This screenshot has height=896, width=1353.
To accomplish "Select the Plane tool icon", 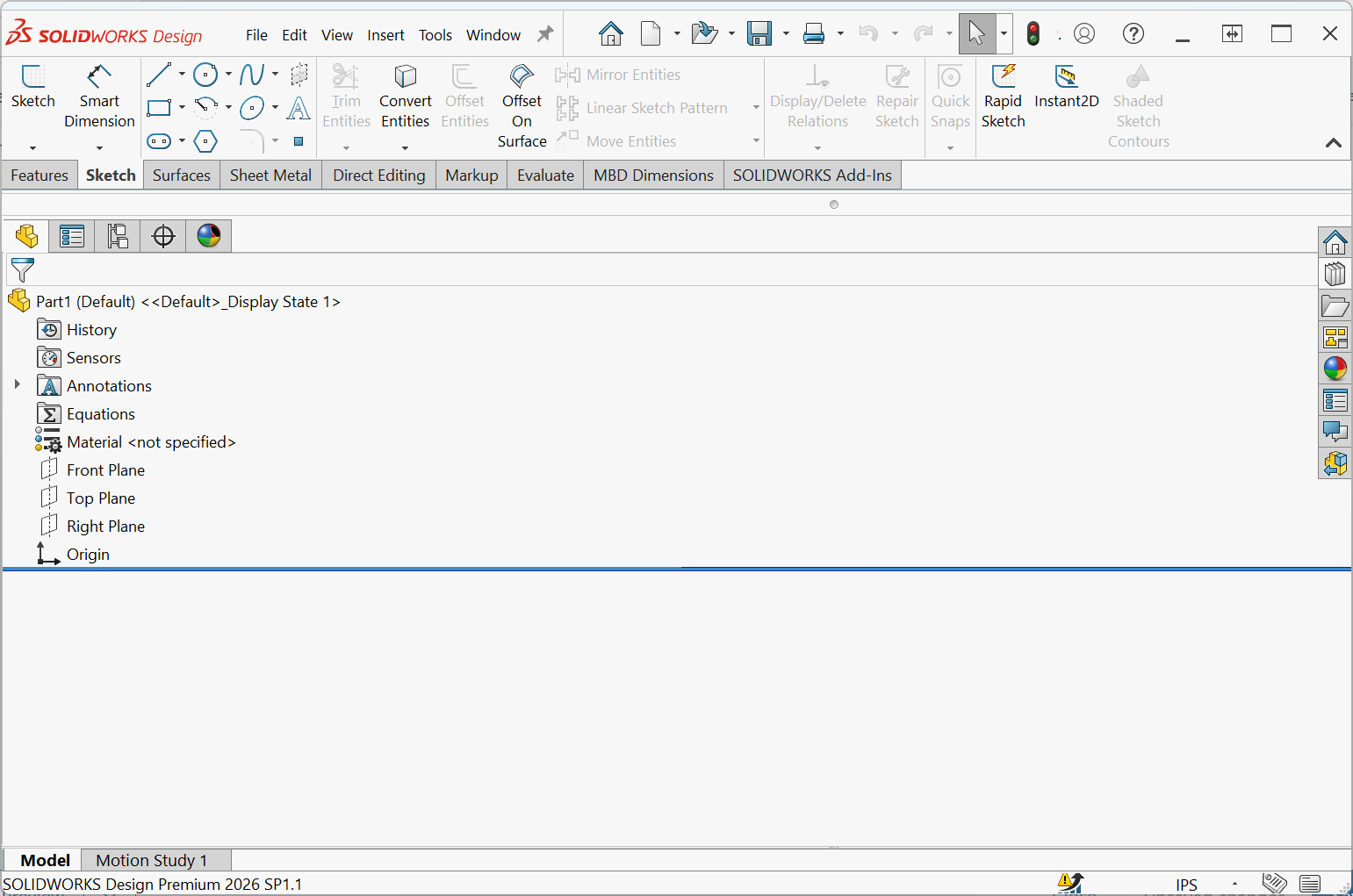I will click(x=299, y=75).
